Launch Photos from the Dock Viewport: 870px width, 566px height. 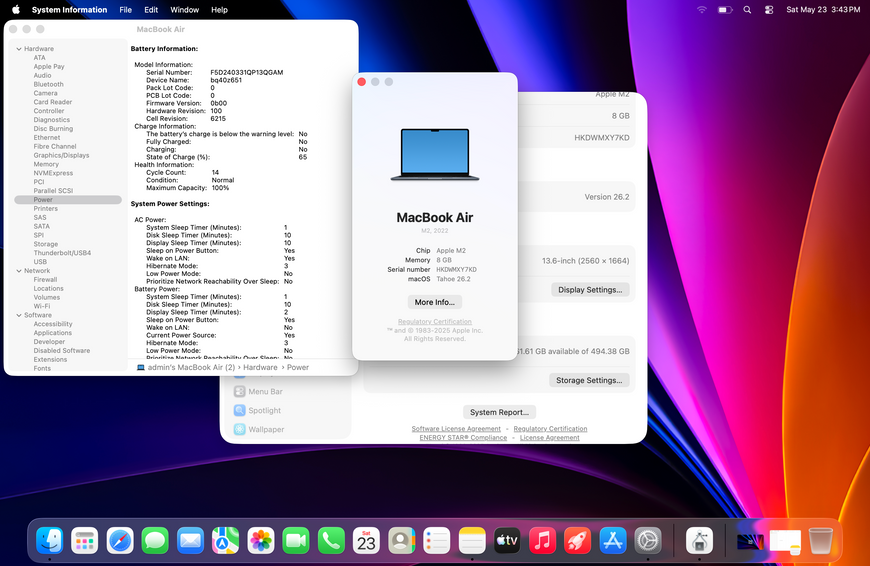tap(261, 540)
